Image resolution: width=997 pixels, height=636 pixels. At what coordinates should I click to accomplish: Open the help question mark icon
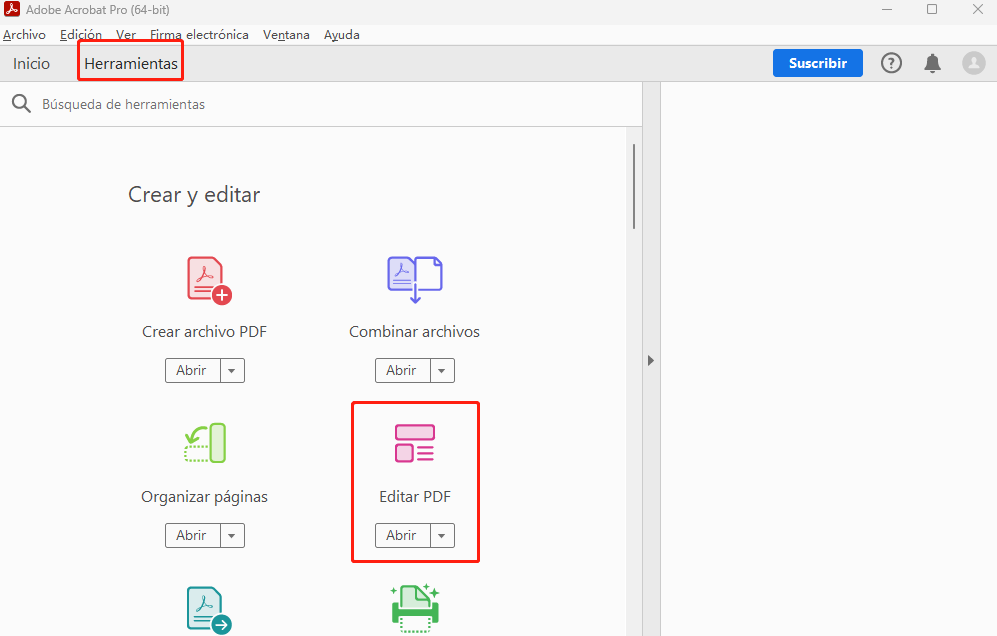click(890, 63)
